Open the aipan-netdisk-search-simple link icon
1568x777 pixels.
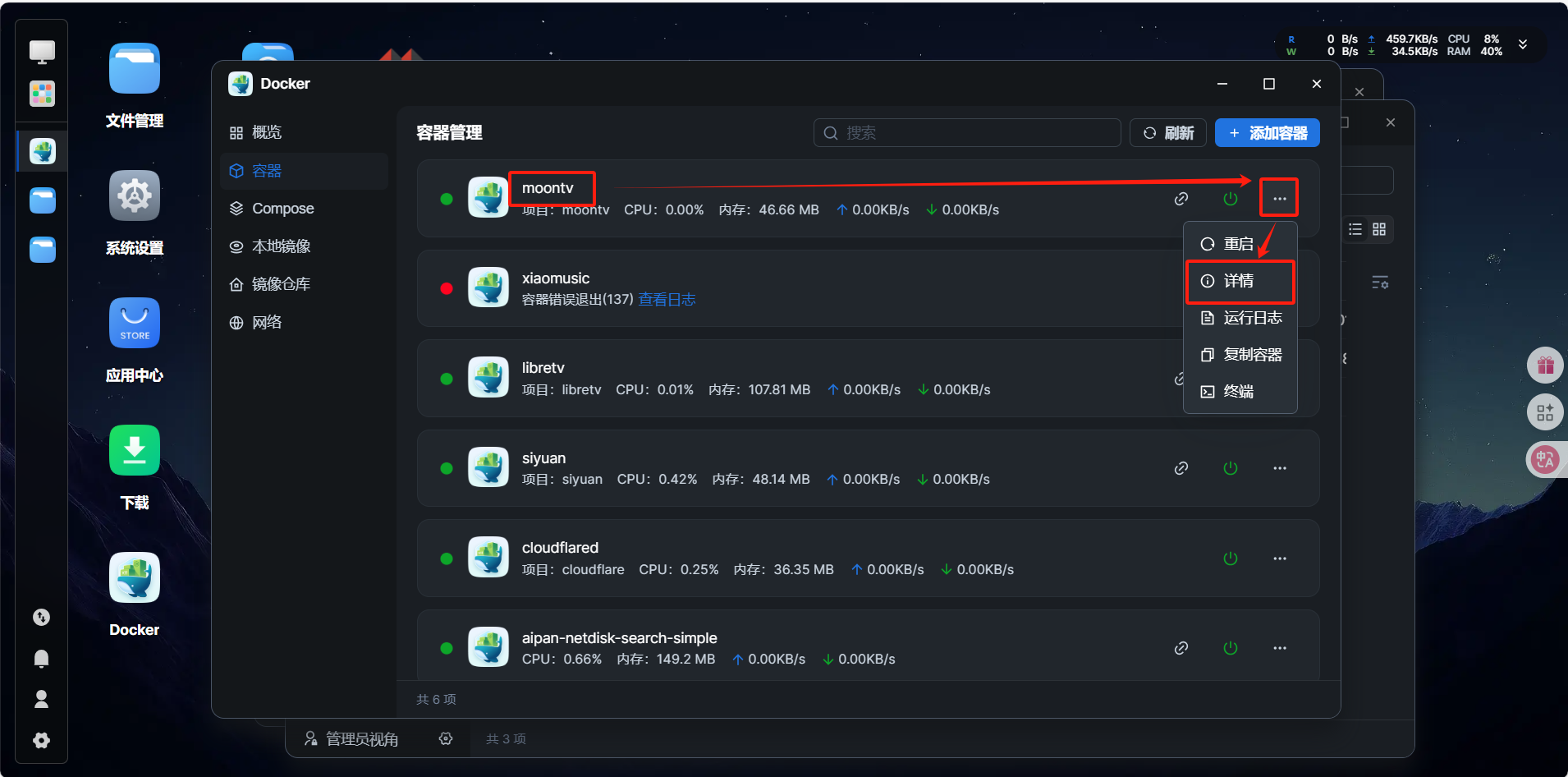click(1181, 648)
